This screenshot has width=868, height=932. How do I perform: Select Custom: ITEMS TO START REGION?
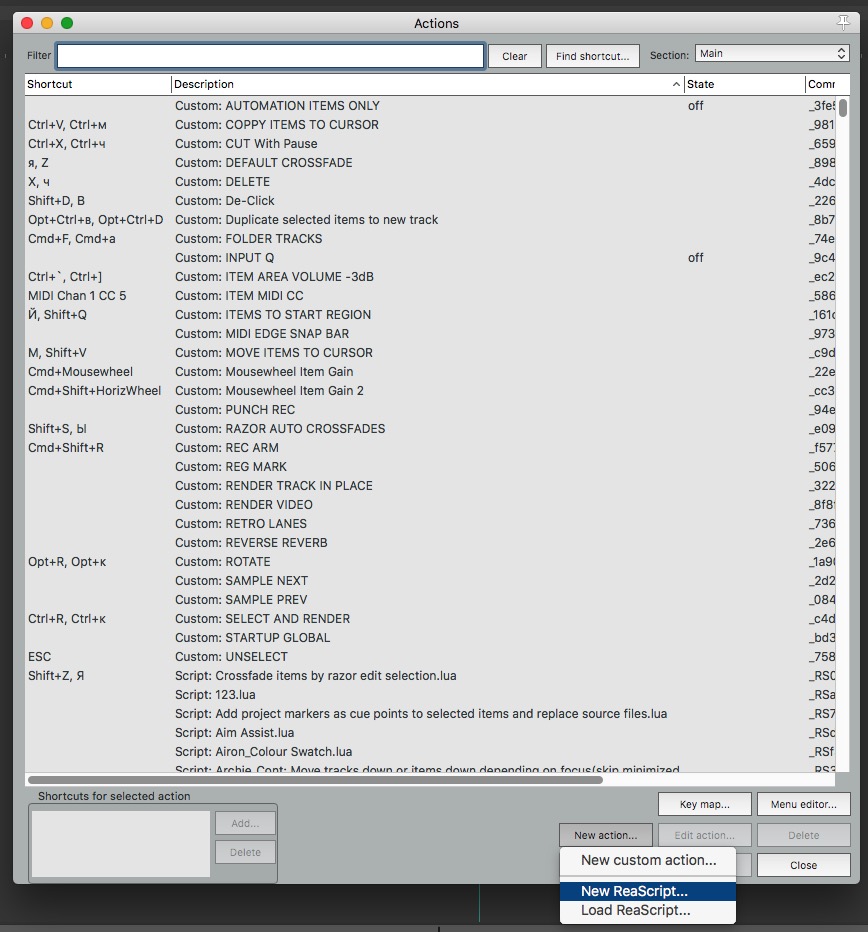[x=430, y=315]
